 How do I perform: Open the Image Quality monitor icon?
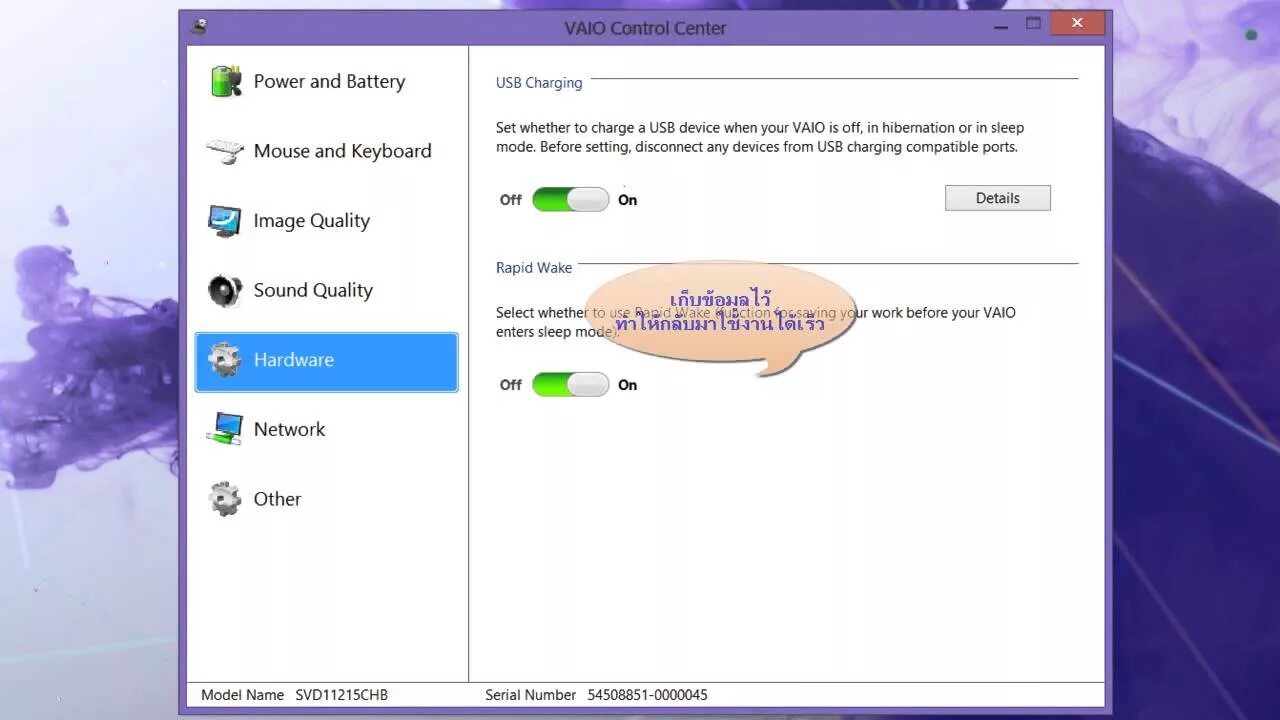tap(224, 220)
